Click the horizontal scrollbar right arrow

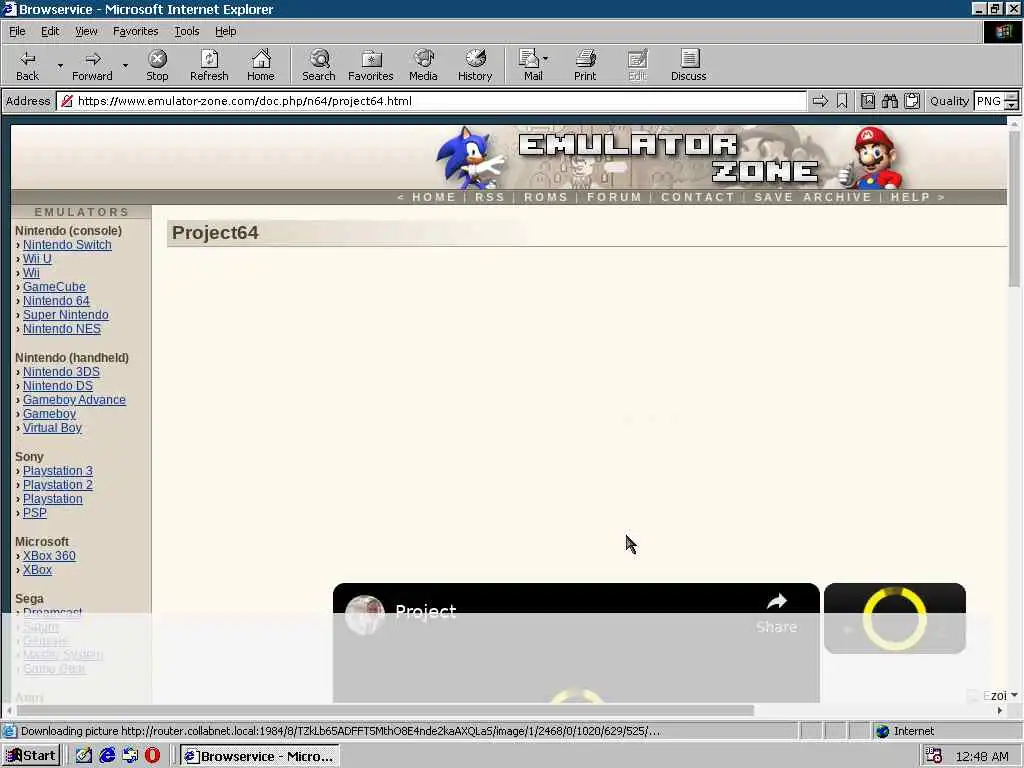tap(1000, 711)
